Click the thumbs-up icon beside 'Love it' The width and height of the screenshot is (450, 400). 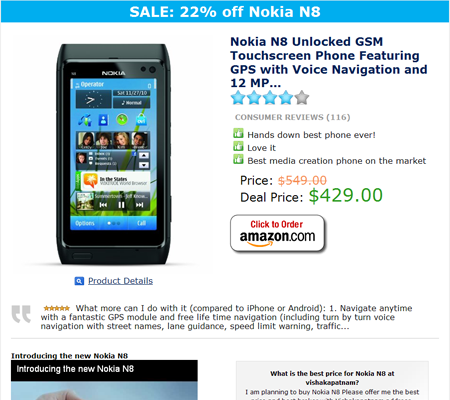click(x=238, y=146)
